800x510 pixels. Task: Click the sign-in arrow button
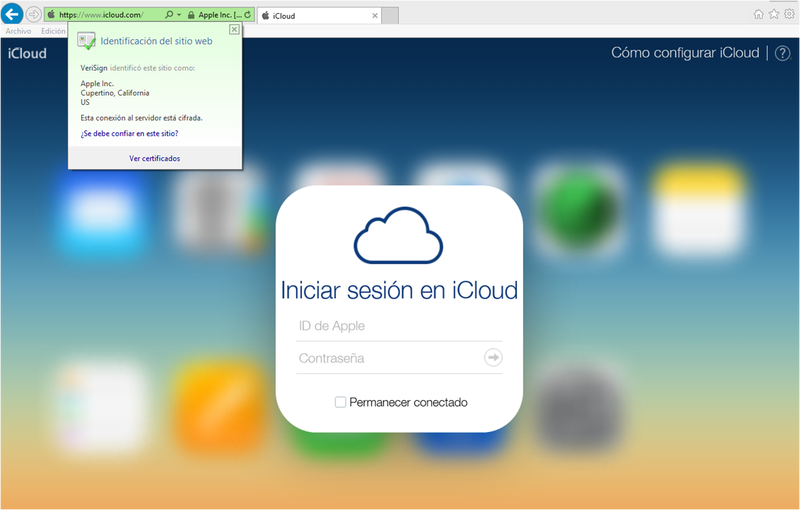(493, 358)
